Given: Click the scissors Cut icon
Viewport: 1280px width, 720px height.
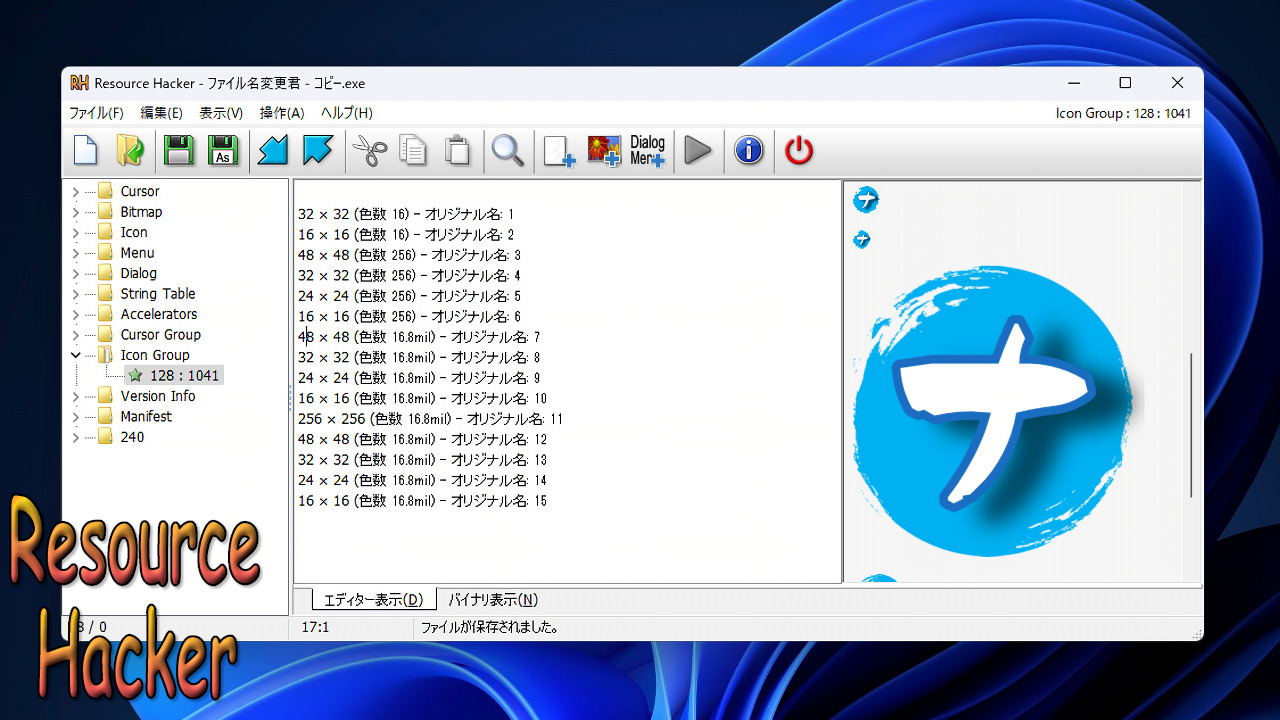Looking at the screenshot, I should pos(369,151).
